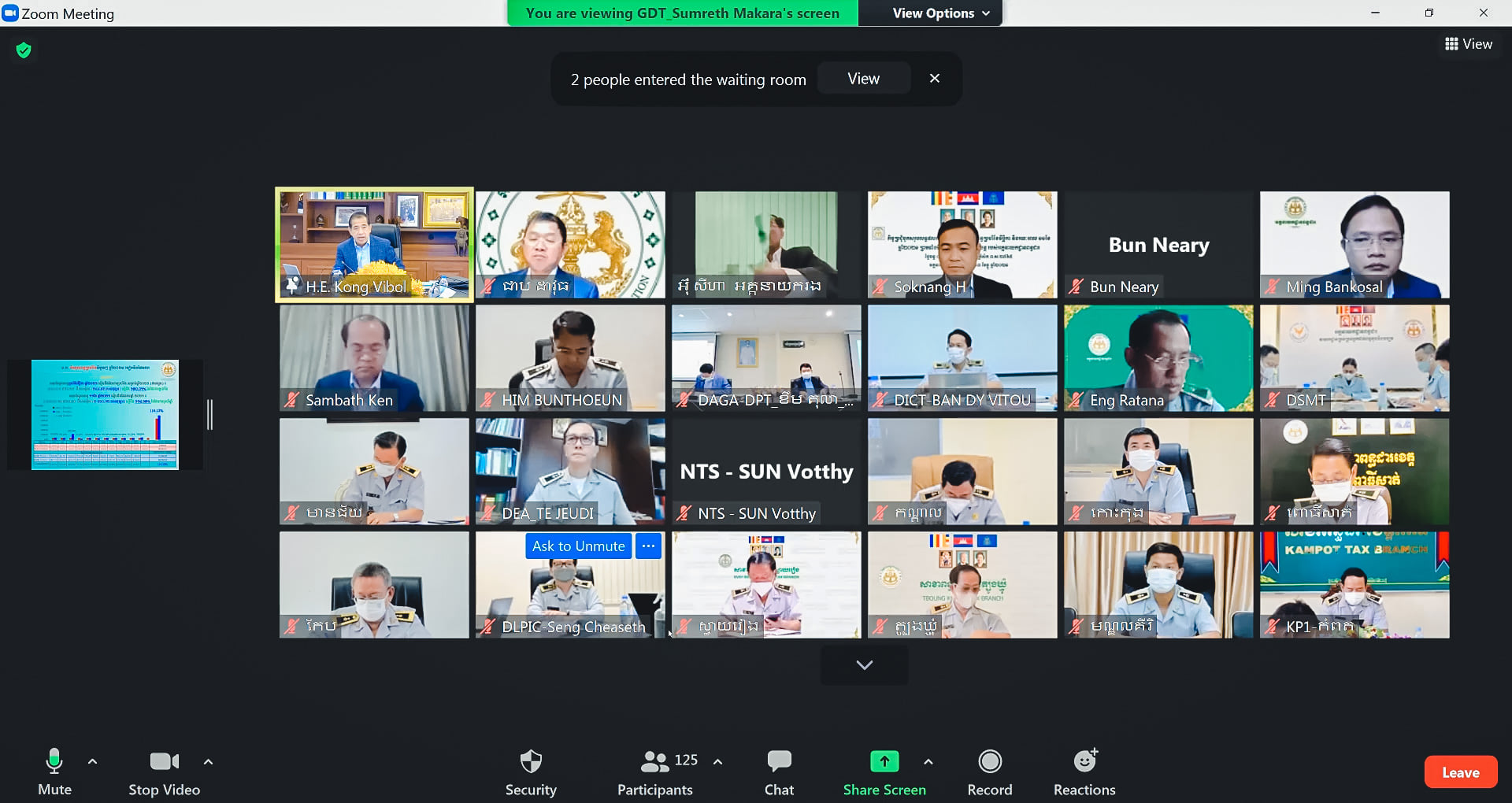Mute the microphone
1512x803 pixels.
click(x=54, y=762)
